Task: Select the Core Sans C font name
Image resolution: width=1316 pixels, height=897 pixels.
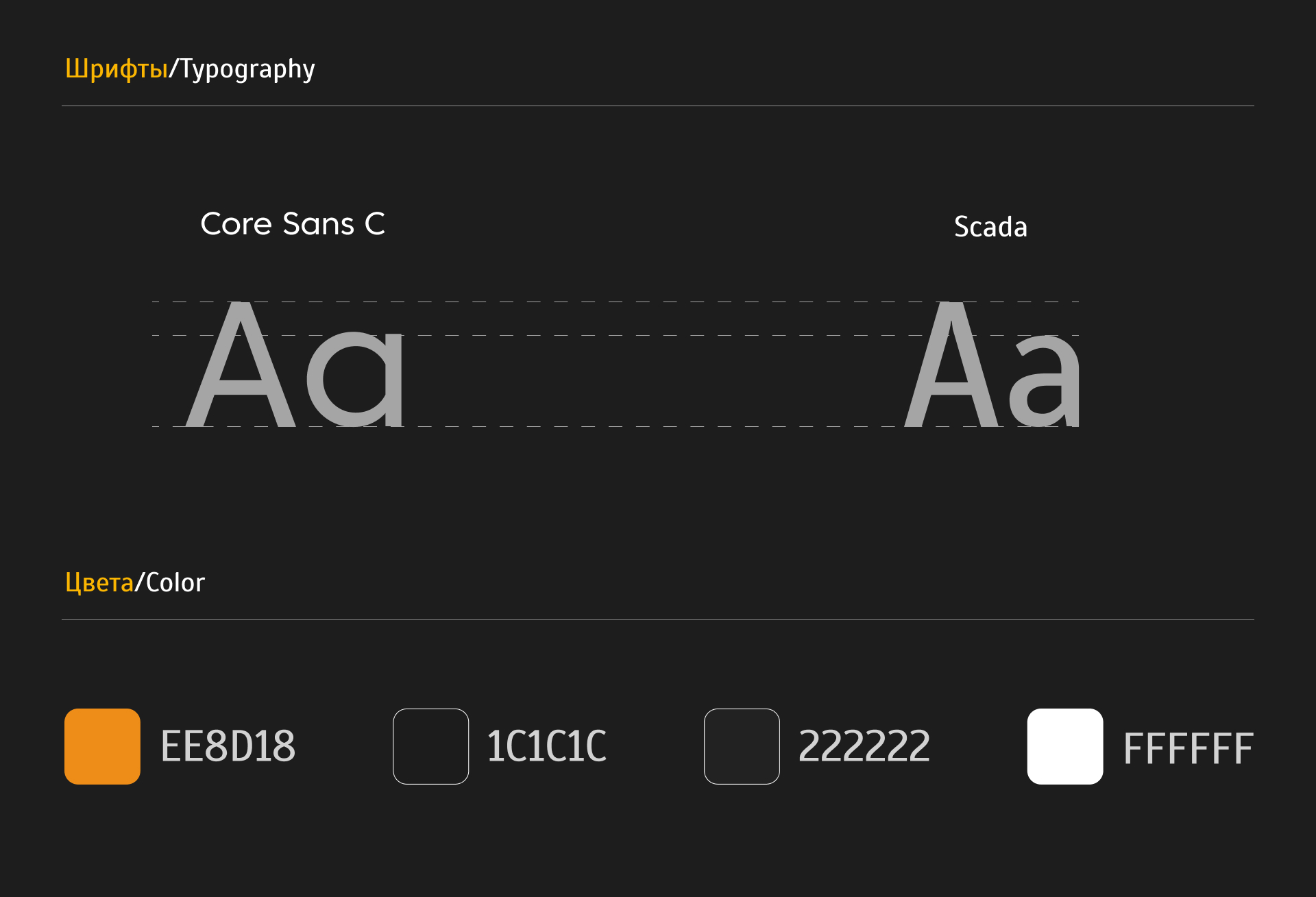Action: click(x=293, y=224)
